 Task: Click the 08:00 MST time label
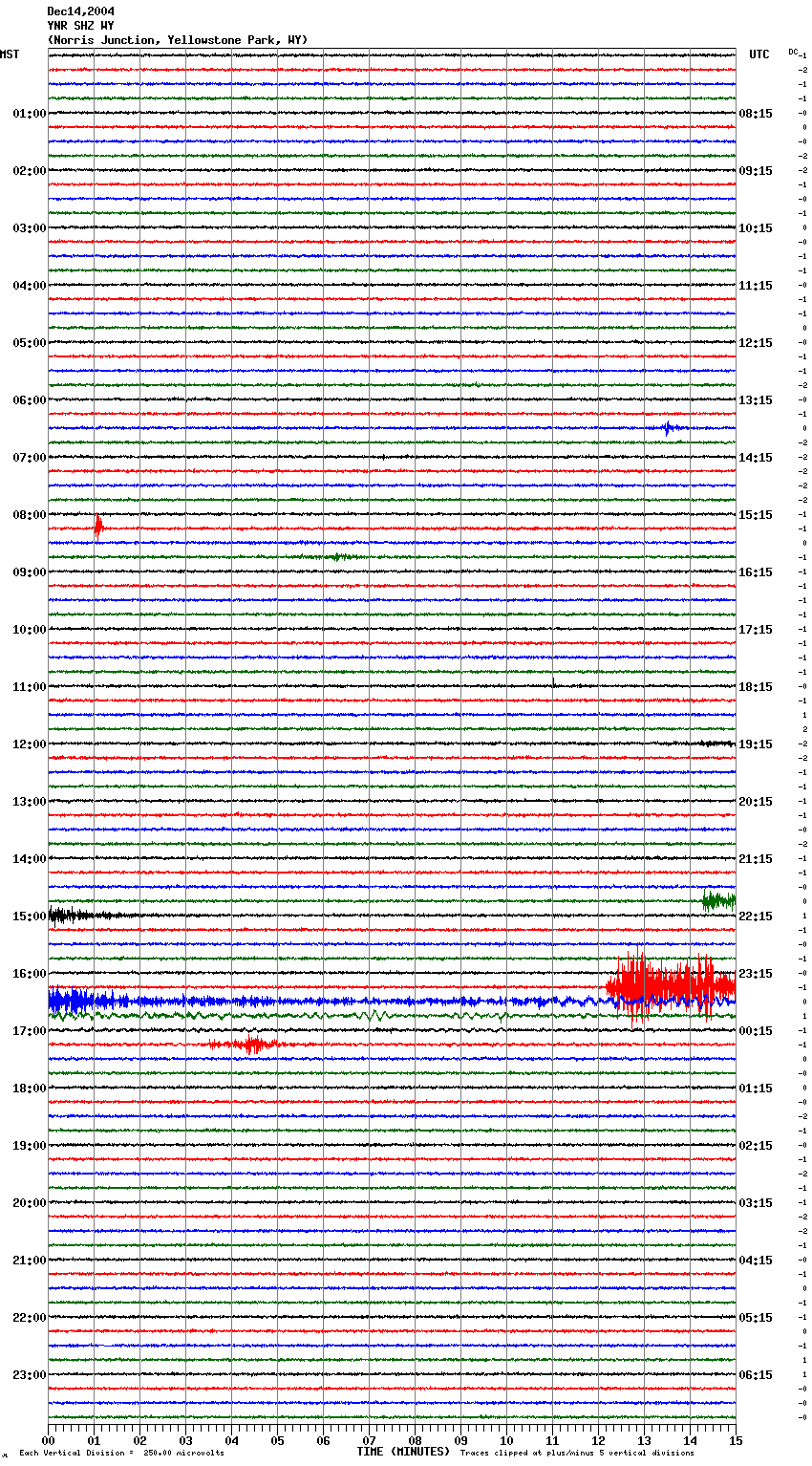pyautogui.click(x=30, y=515)
